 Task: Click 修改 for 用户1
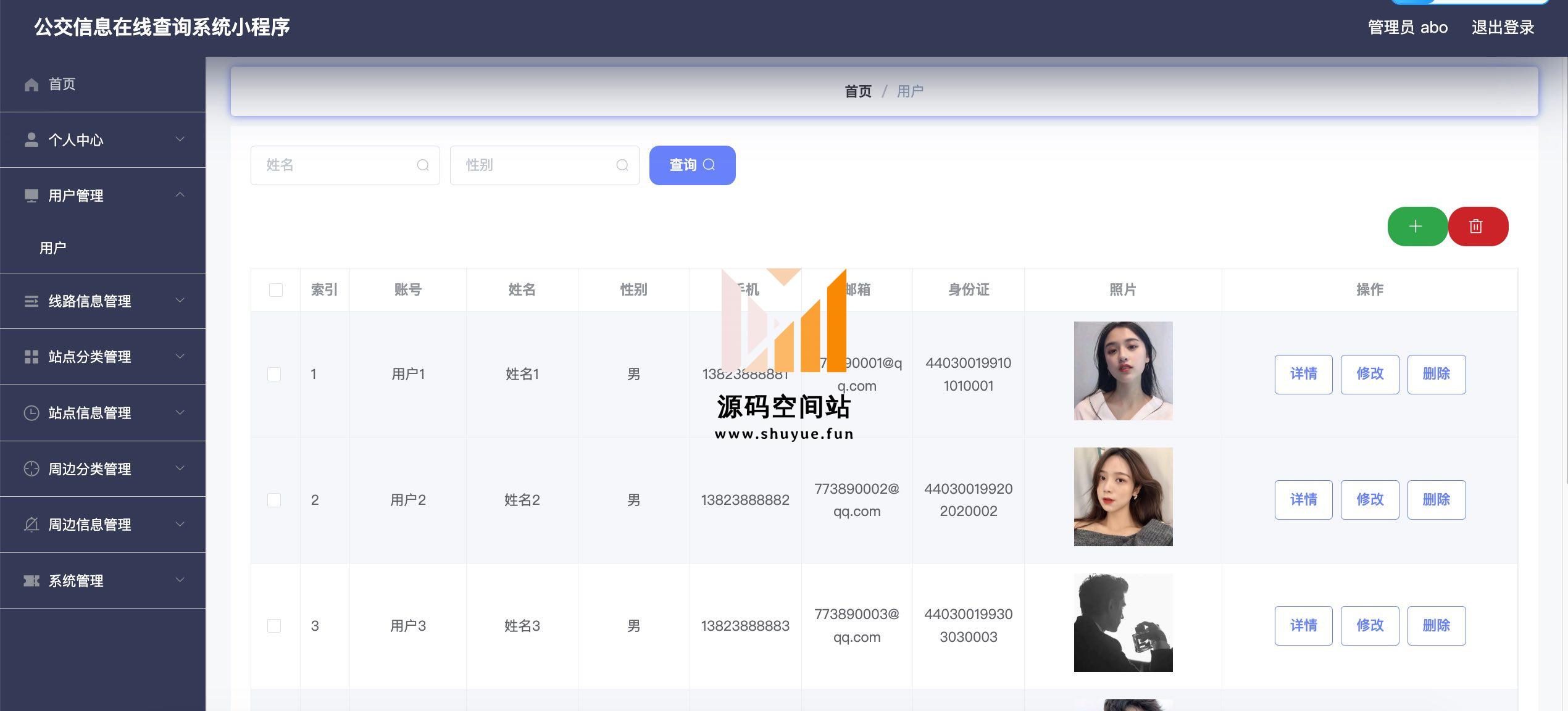(x=1369, y=374)
